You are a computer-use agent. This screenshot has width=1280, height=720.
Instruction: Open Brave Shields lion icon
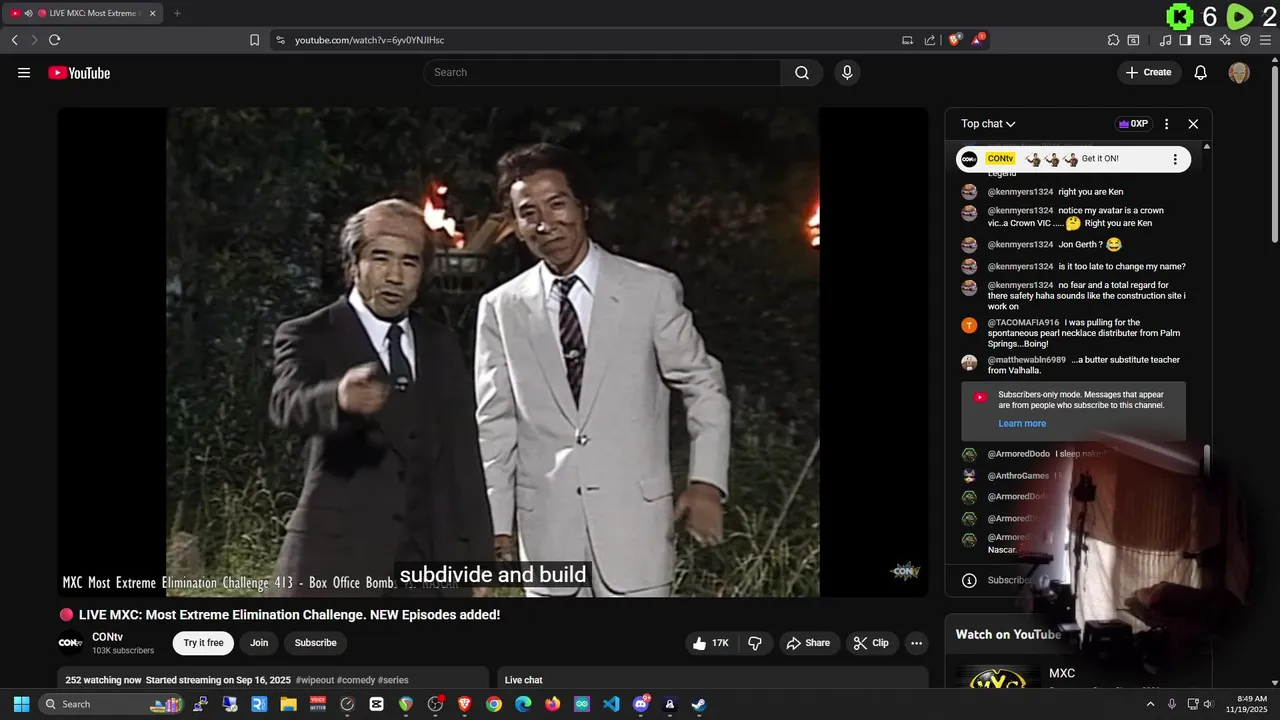tap(955, 40)
